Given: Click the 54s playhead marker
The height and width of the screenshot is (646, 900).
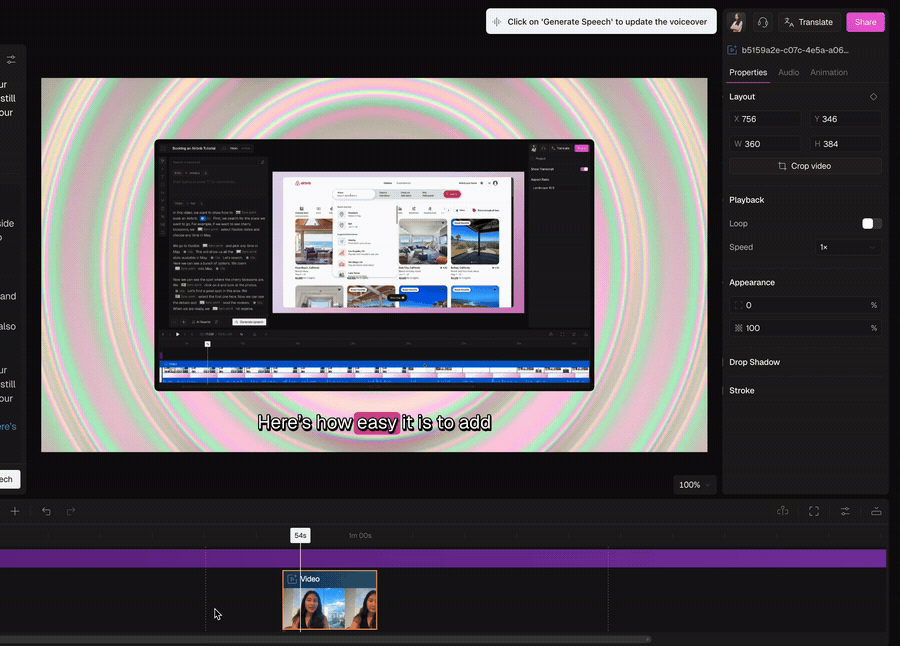Looking at the screenshot, I should 300,535.
